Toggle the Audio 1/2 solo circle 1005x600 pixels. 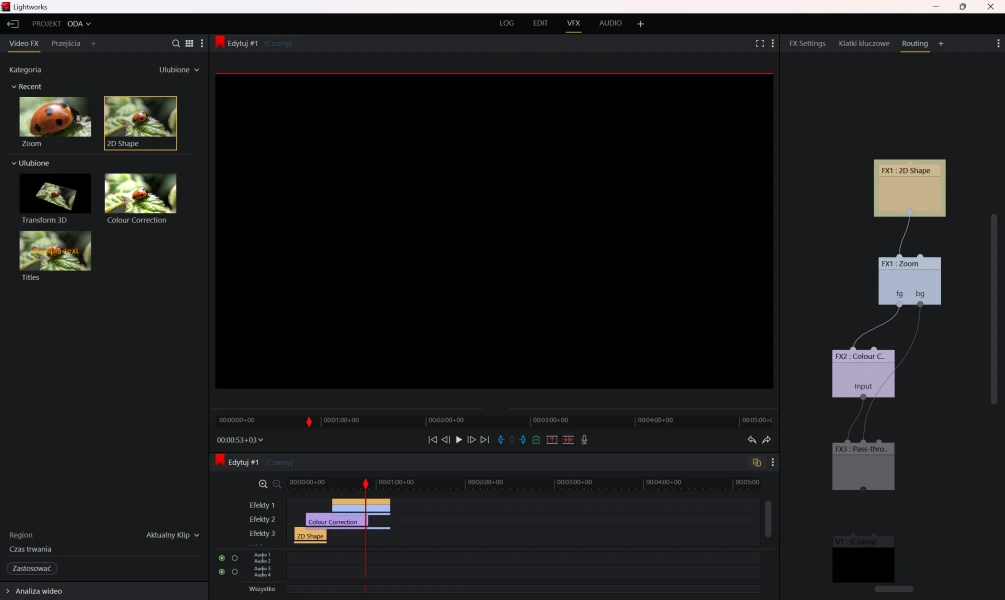point(235,558)
